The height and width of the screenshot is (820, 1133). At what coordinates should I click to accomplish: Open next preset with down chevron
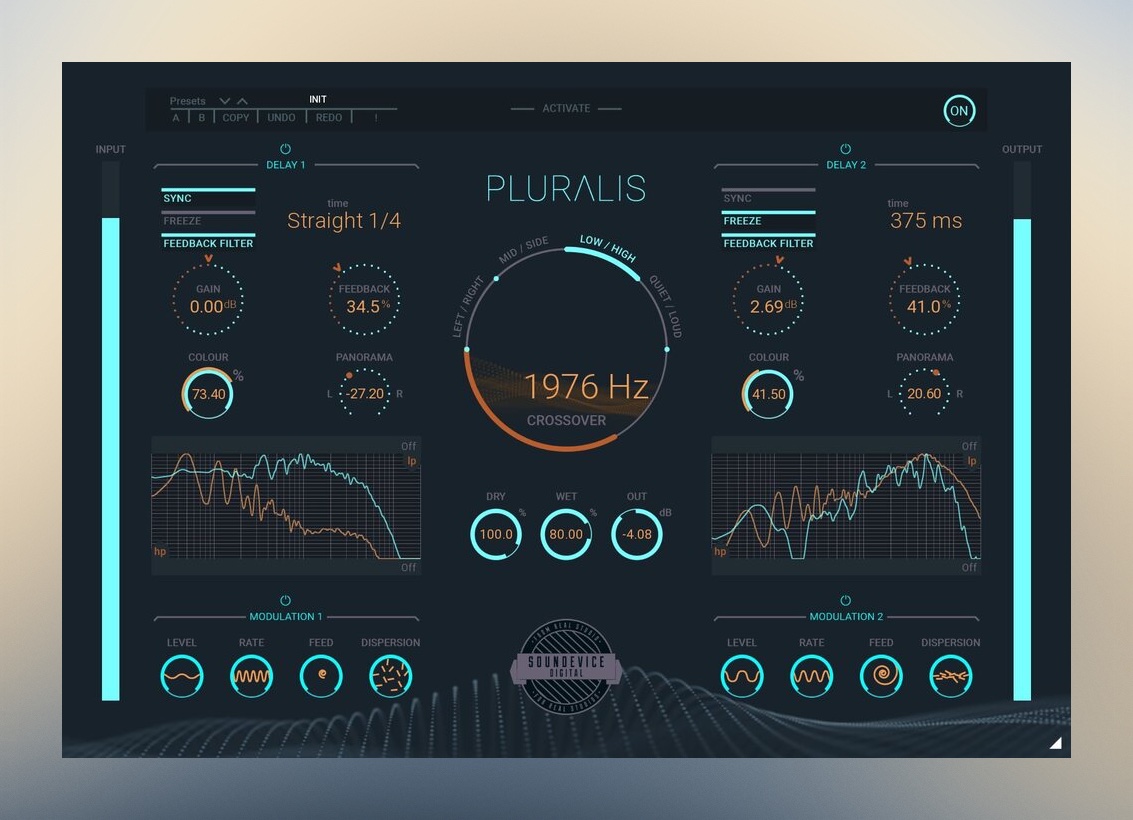coord(225,101)
